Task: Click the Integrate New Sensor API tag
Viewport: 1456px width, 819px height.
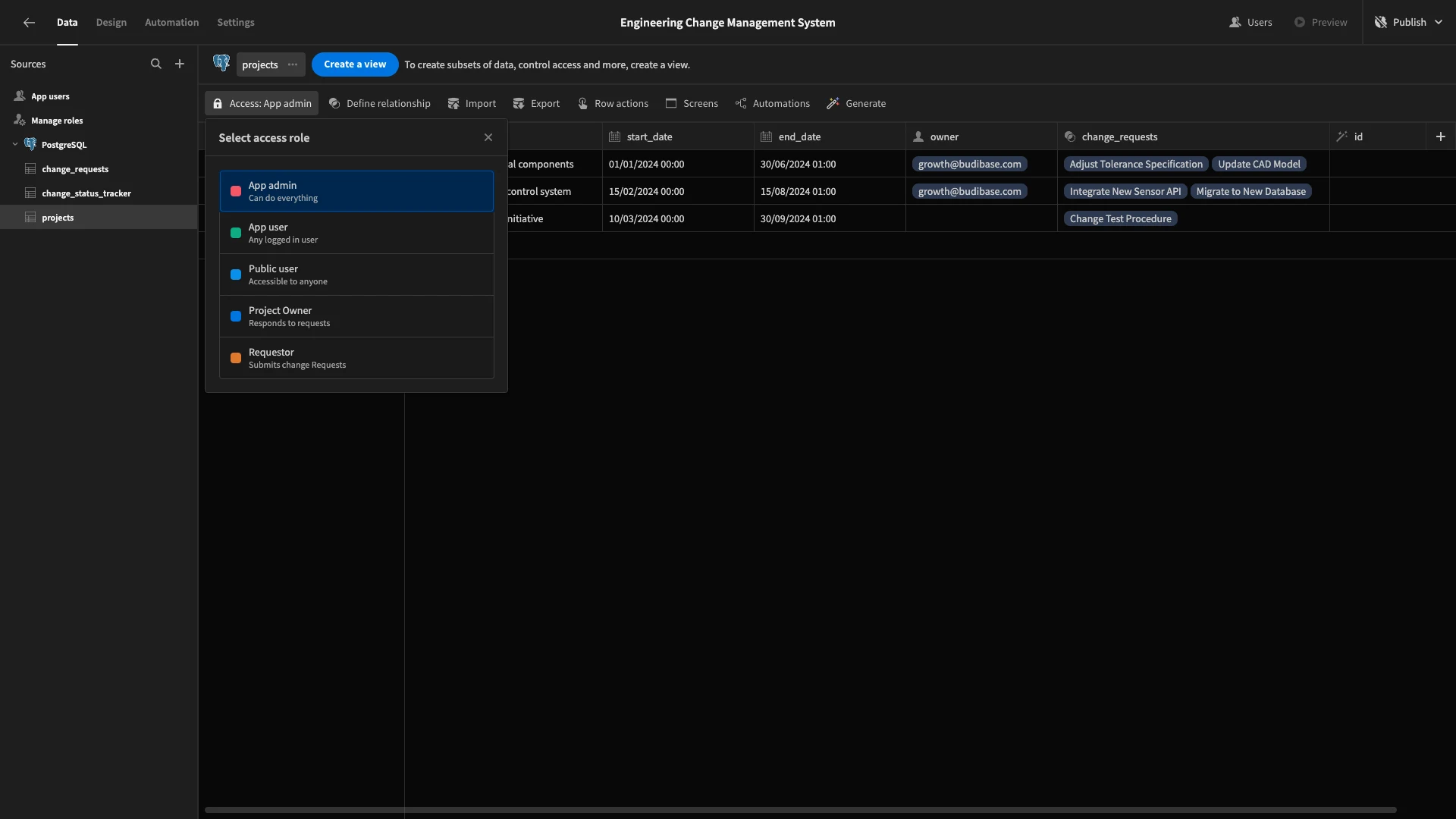Action: coord(1125,192)
